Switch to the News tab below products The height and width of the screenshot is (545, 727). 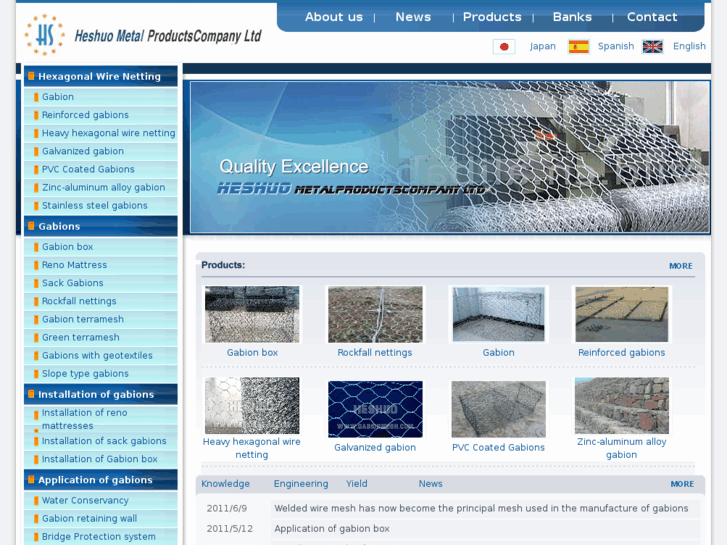tap(430, 484)
